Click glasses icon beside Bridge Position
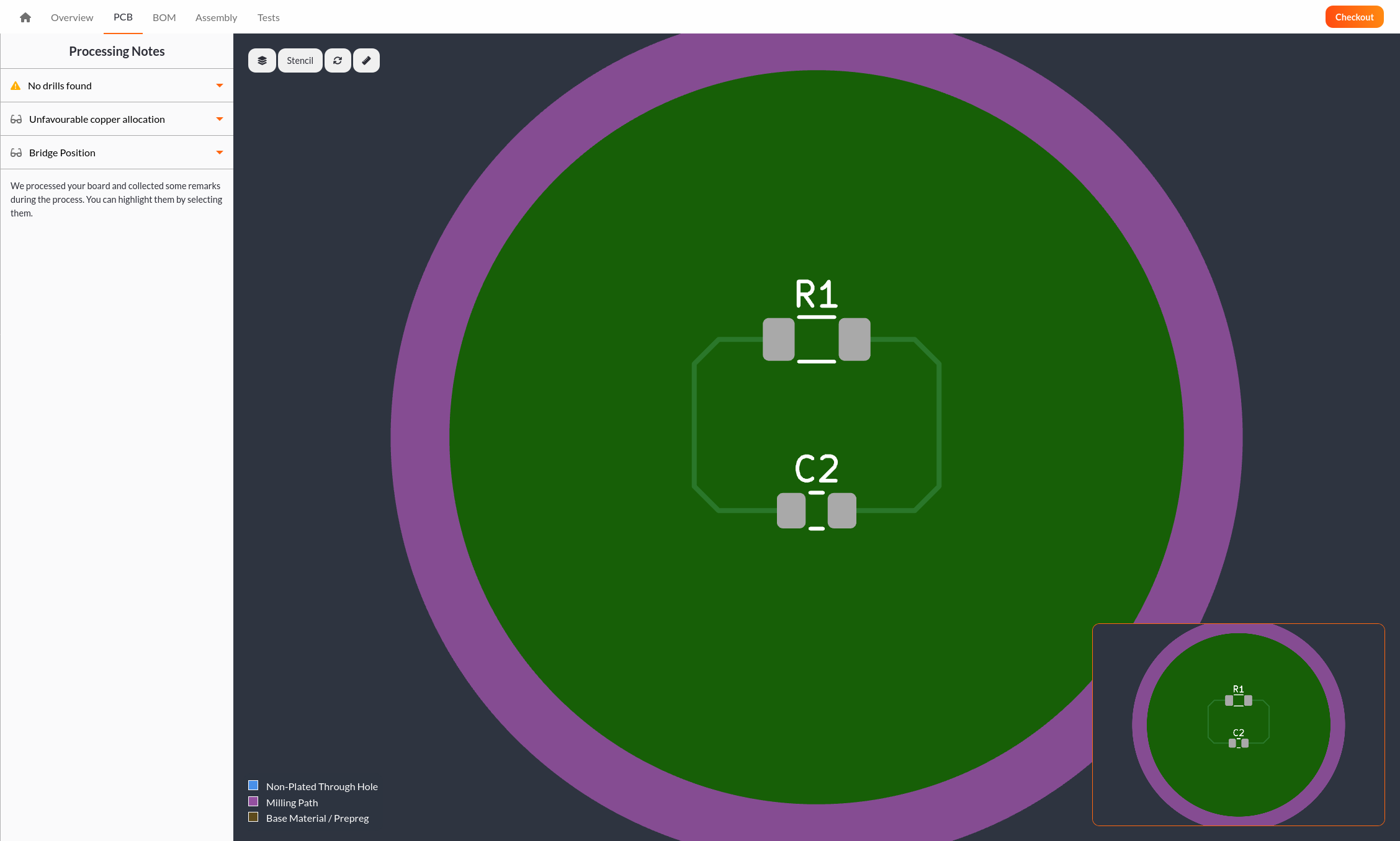The image size is (1400, 841). 16,153
